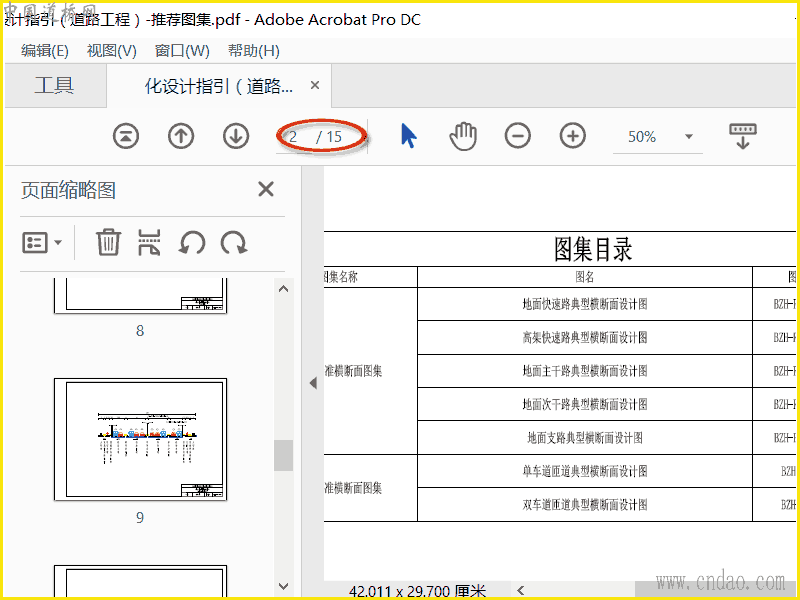The width and height of the screenshot is (800, 600).
Task: Open the 视图(V) menu
Action: [112, 51]
